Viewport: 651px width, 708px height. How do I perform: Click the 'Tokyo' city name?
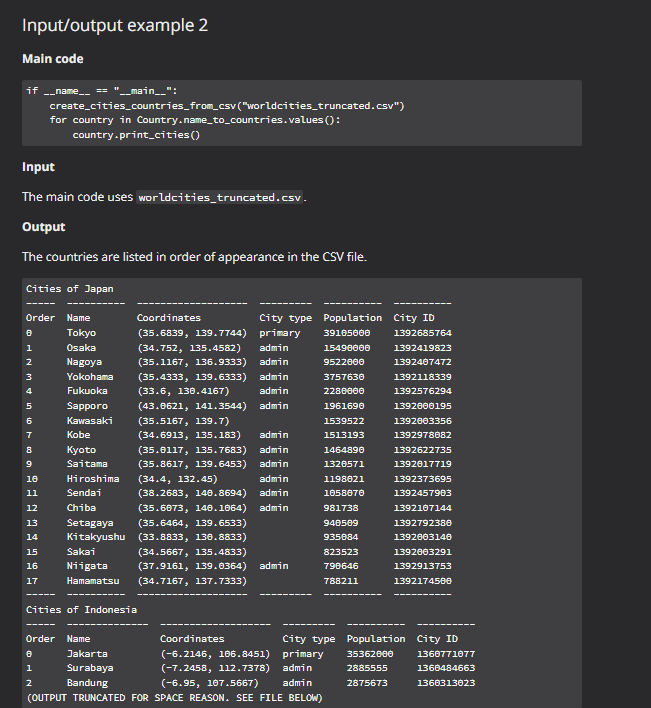click(81, 333)
